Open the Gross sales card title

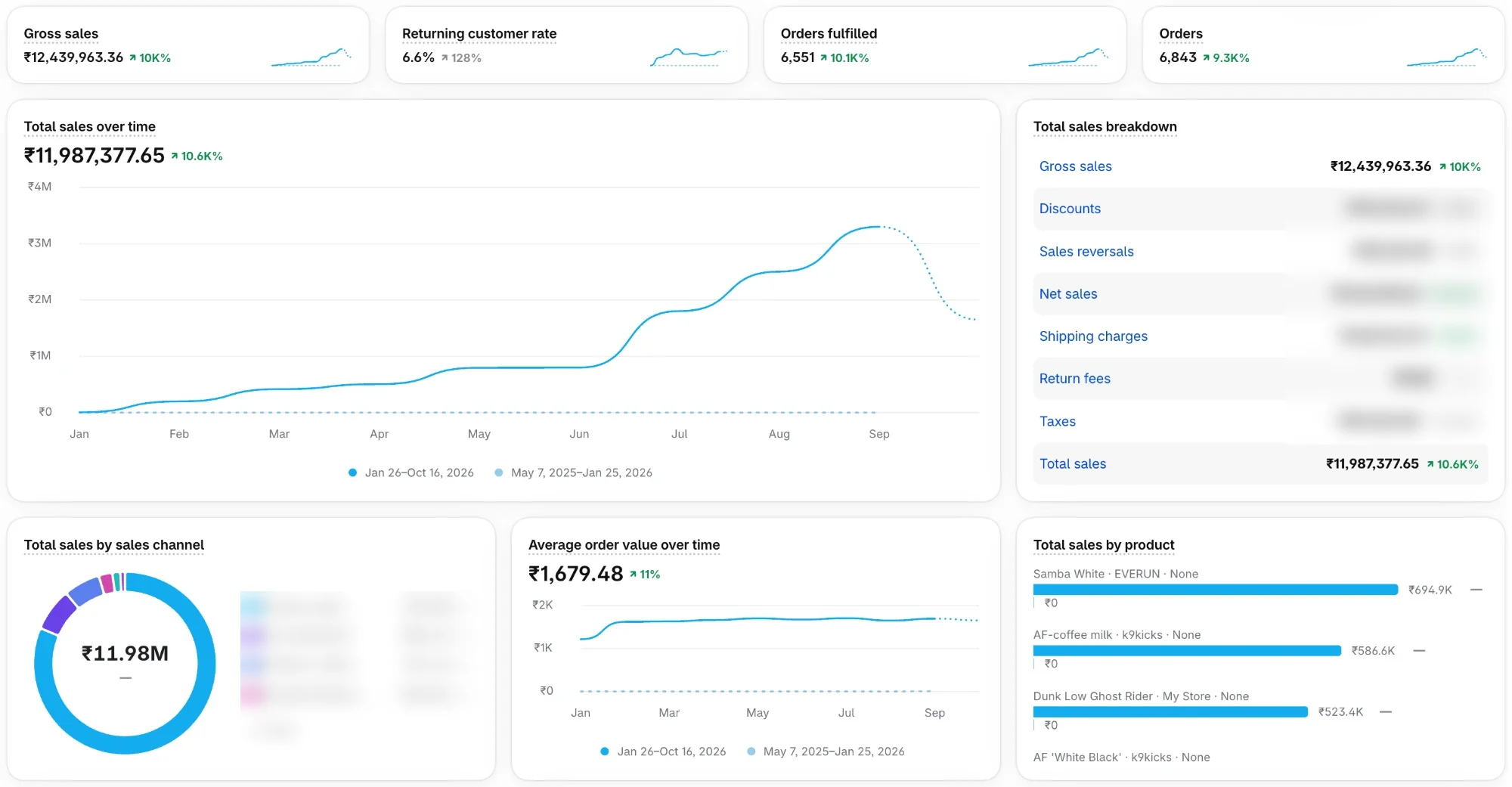tap(61, 34)
